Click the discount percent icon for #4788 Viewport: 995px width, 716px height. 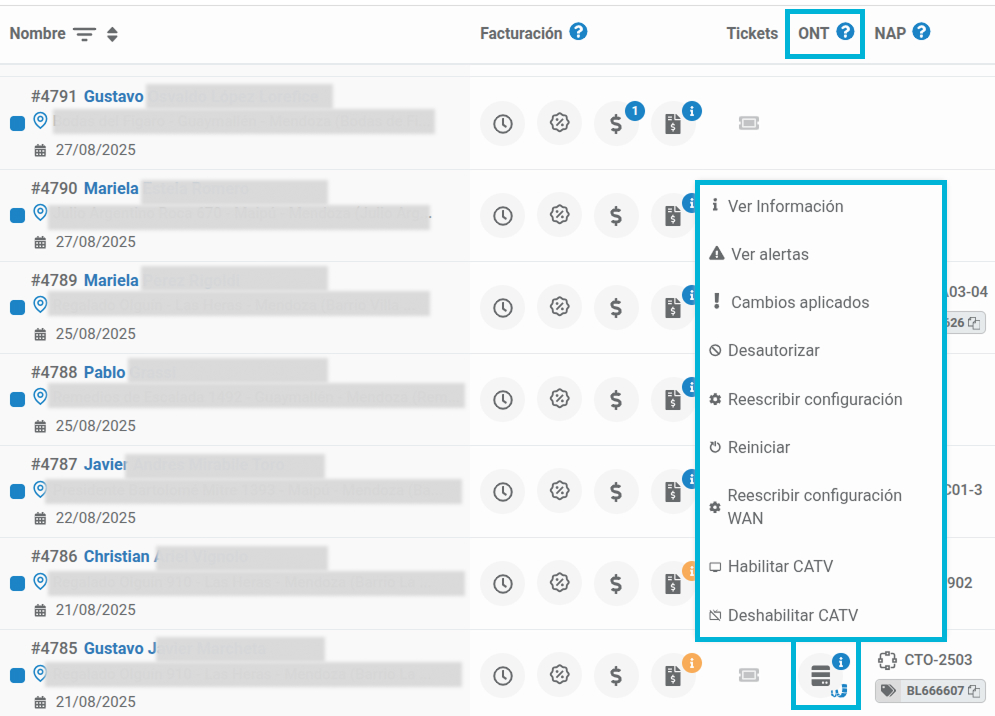coord(559,399)
